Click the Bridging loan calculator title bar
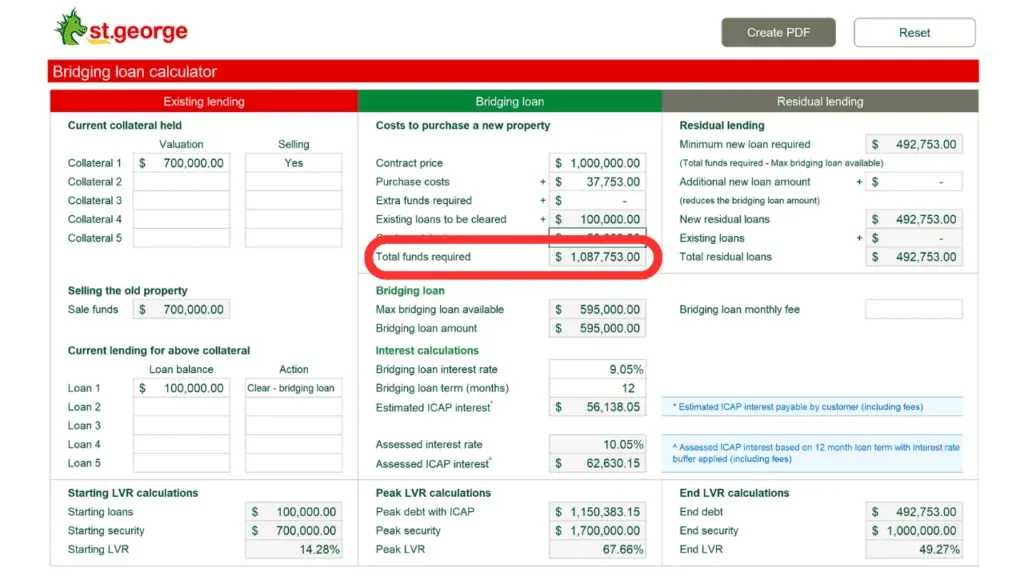 tap(513, 71)
